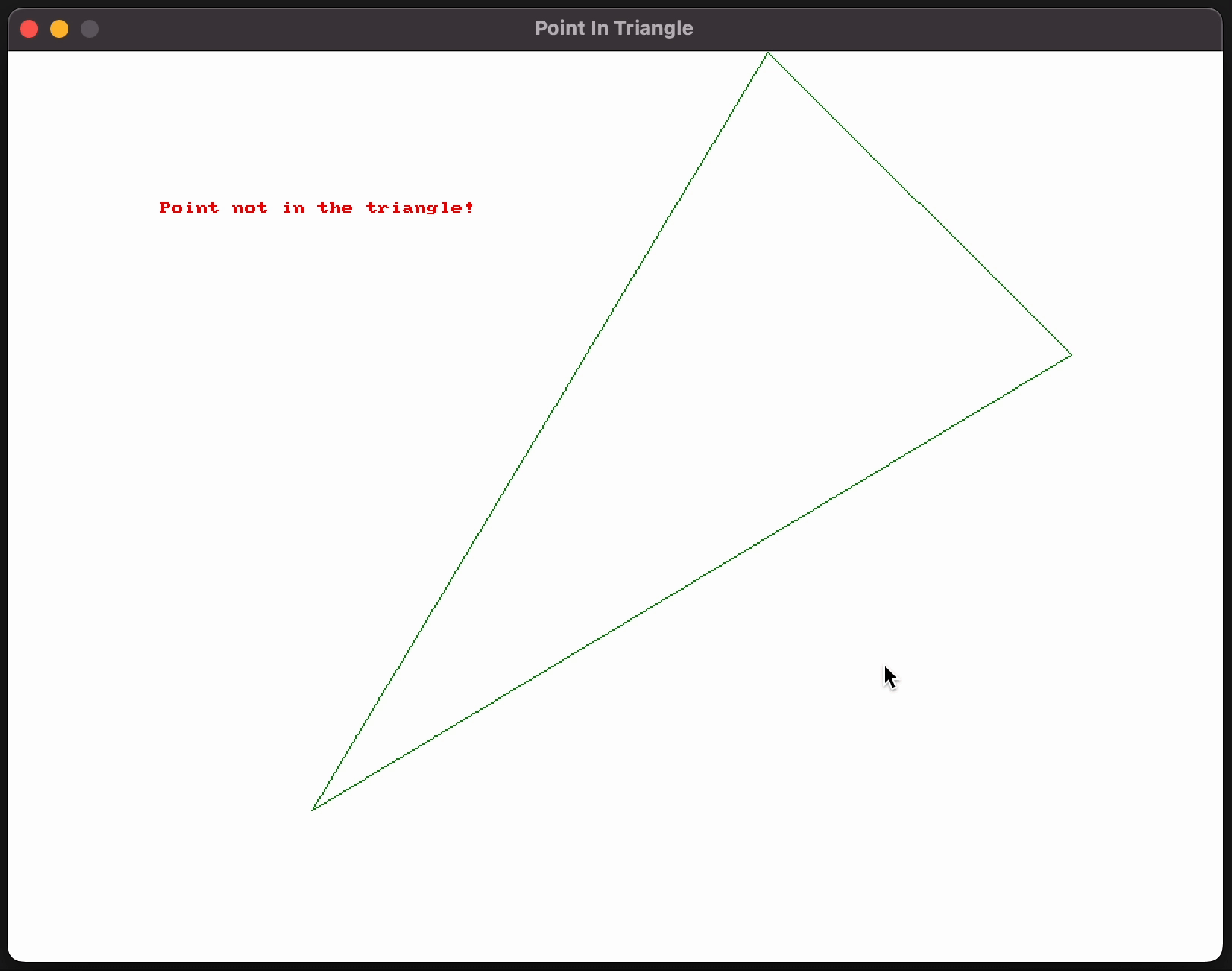The width and height of the screenshot is (1232, 971).
Task: Click the topmost vertex of the triangle
Action: coord(767,53)
